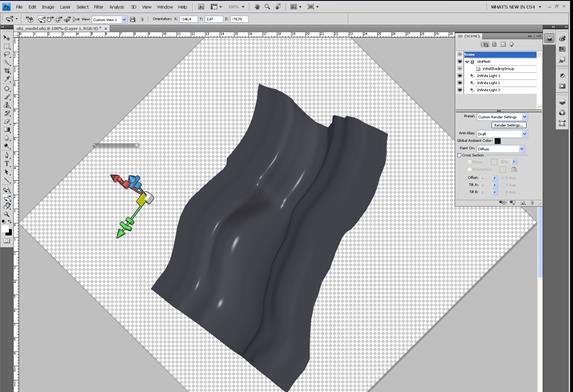Click the Orientation X input field

point(189,19)
